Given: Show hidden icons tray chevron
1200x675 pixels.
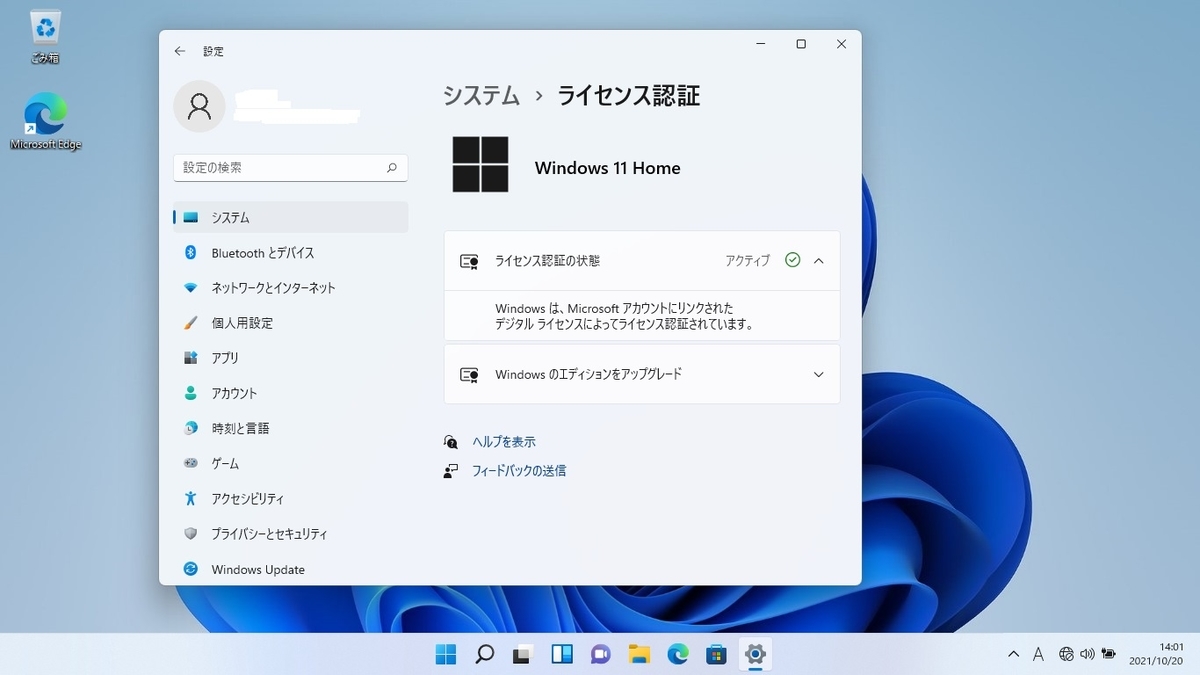Looking at the screenshot, I should 1014,654.
